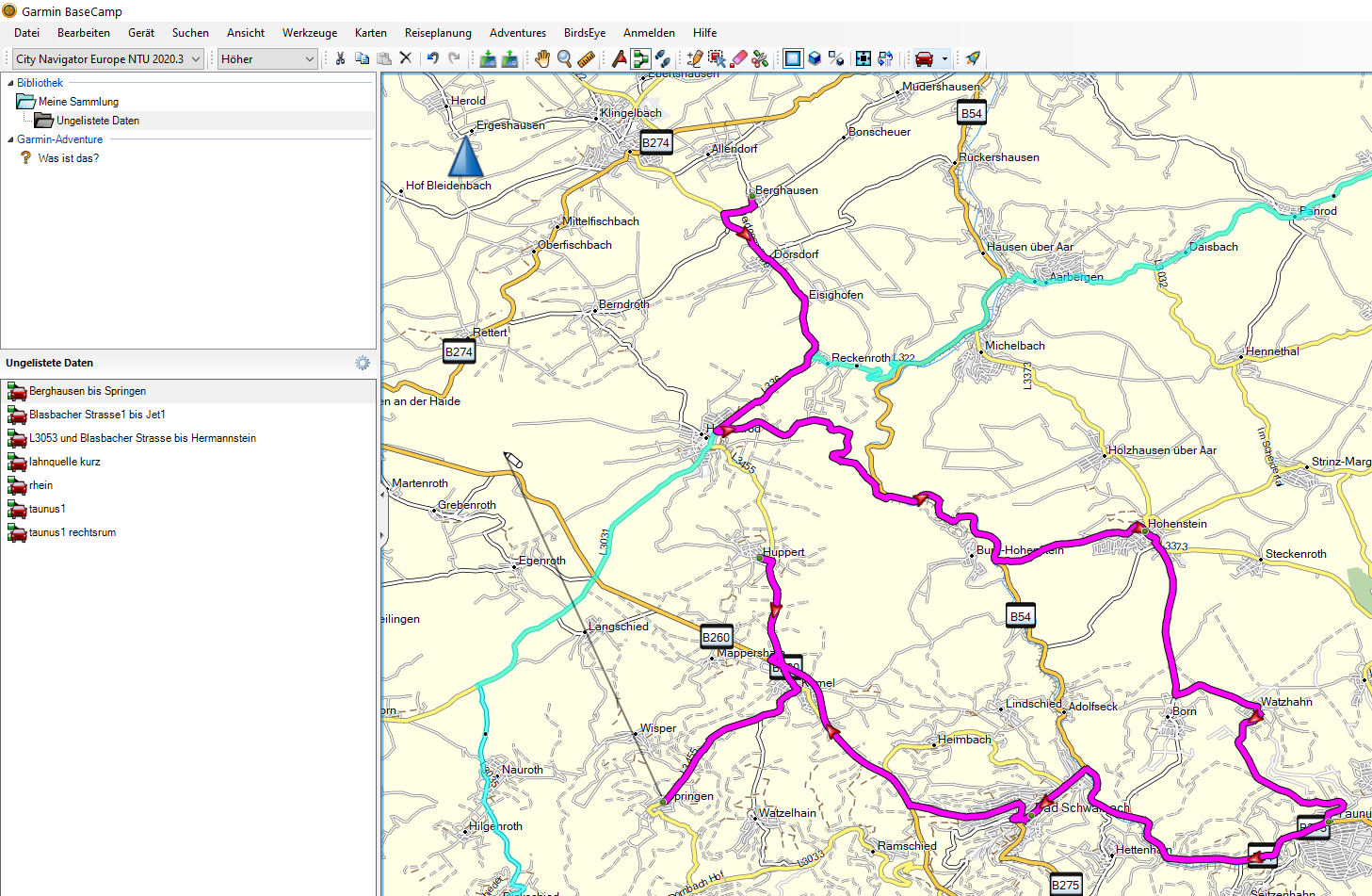Select the Zoom magnifier tool
Image resolution: width=1372 pixels, height=896 pixels.
click(x=564, y=58)
